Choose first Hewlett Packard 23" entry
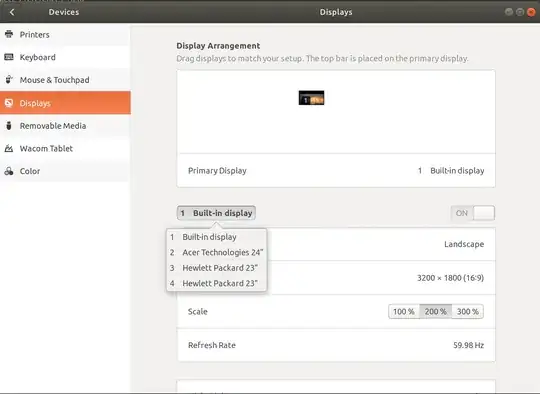The width and height of the screenshot is (540, 394). [217, 268]
